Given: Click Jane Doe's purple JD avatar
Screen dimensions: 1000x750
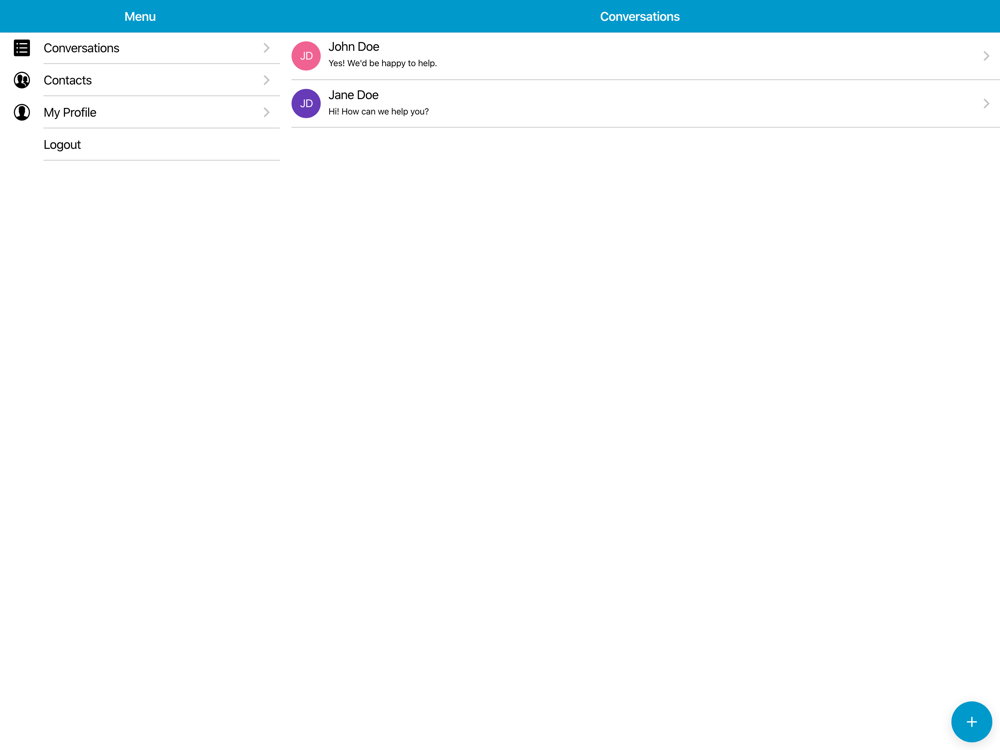Looking at the screenshot, I should click(x=306, y=103).
